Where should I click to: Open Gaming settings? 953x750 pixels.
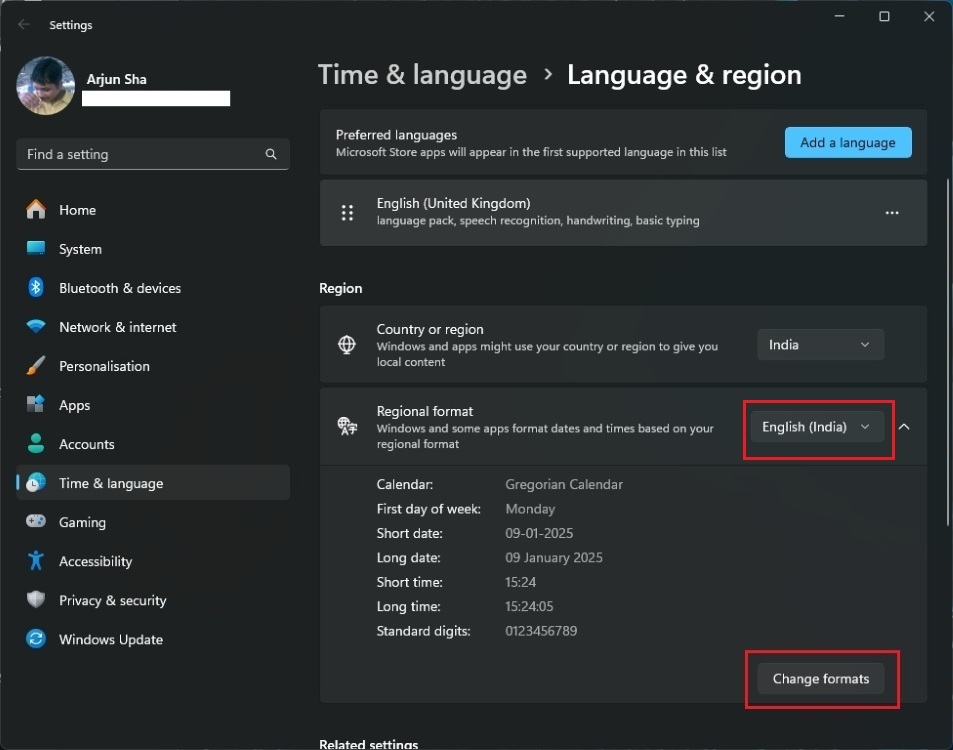[79, 522]
